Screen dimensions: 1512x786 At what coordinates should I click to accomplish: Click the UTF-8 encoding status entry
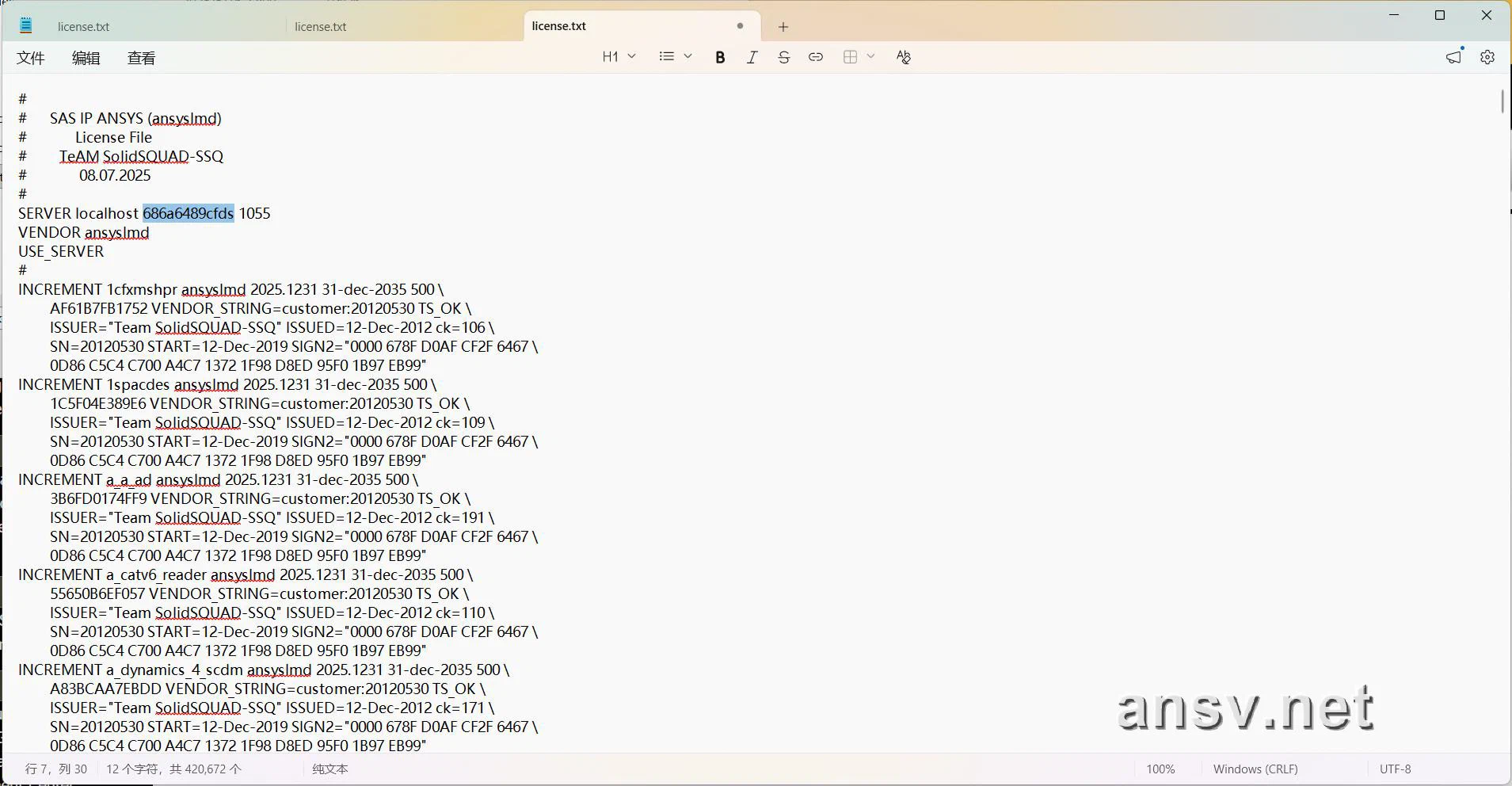coord(1395,769)
